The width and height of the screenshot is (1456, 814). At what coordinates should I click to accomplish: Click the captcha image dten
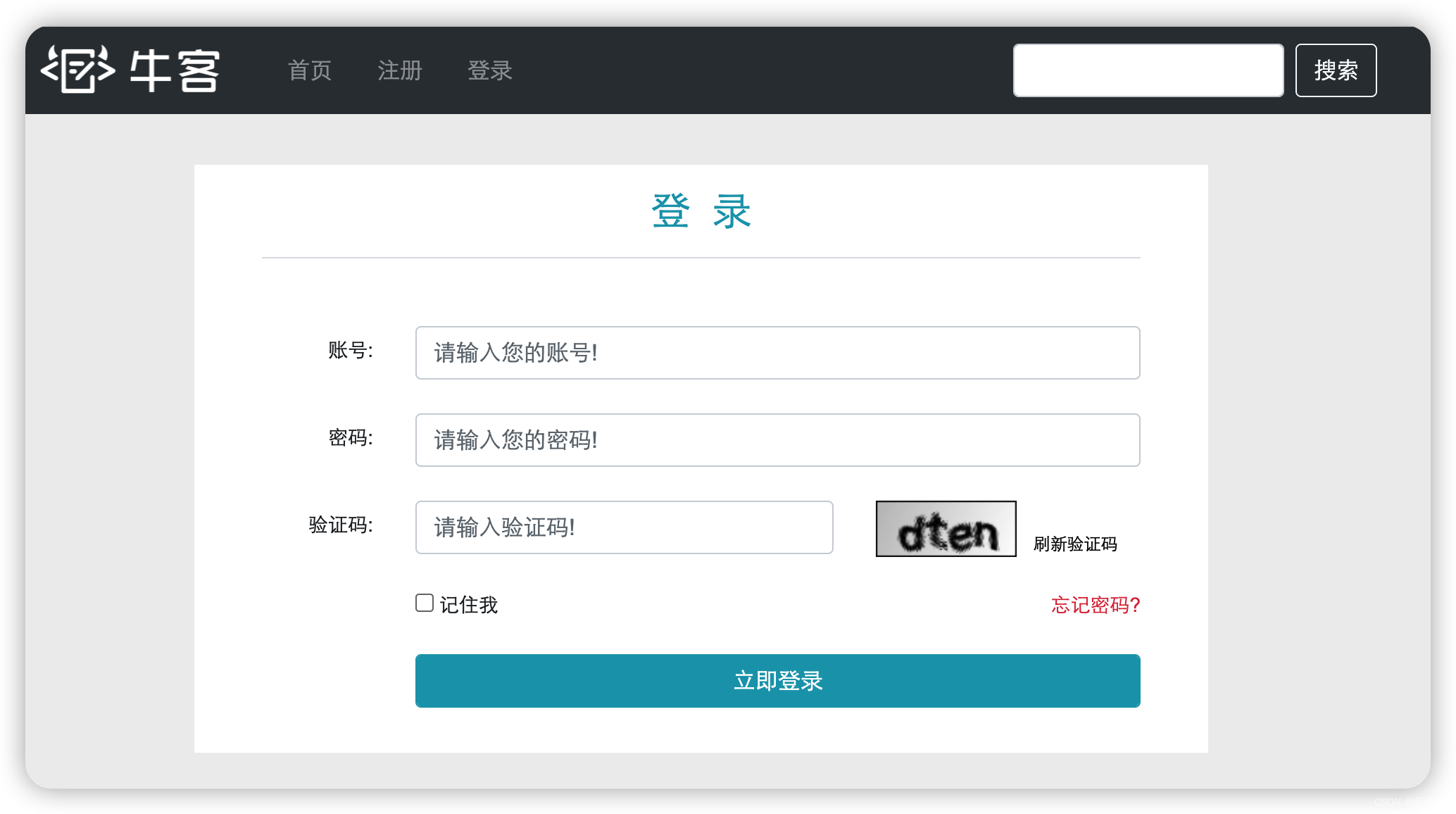coord(946,529)
